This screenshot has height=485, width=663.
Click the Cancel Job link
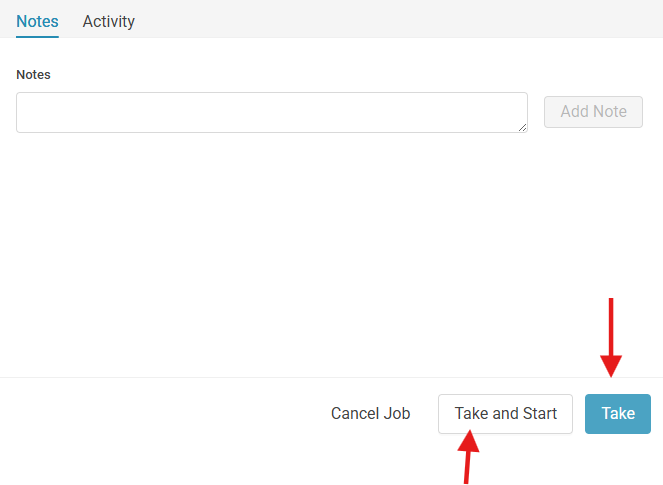coord(370,414)
